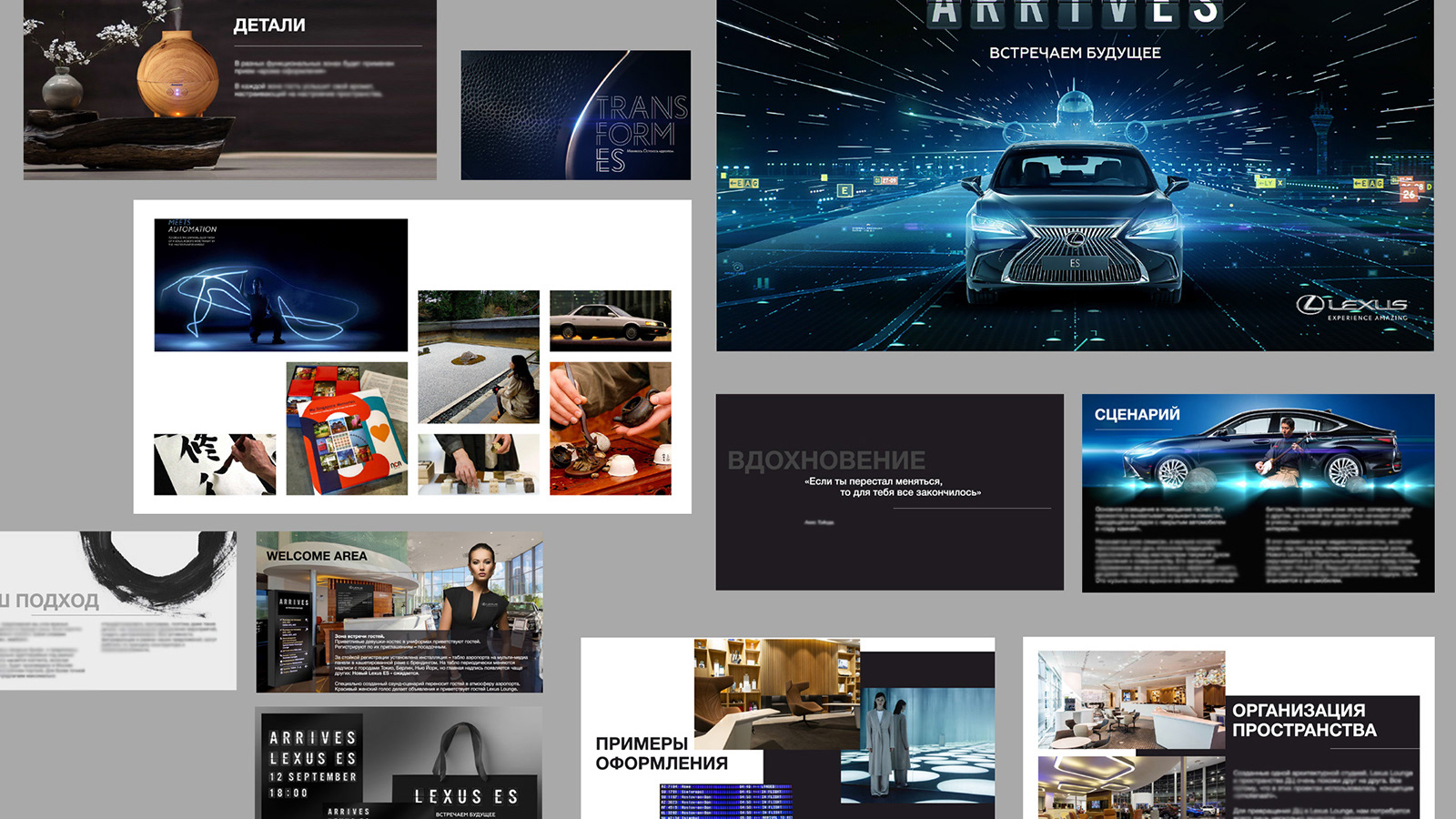Select the colorful brochures photo

coord(347,429)
